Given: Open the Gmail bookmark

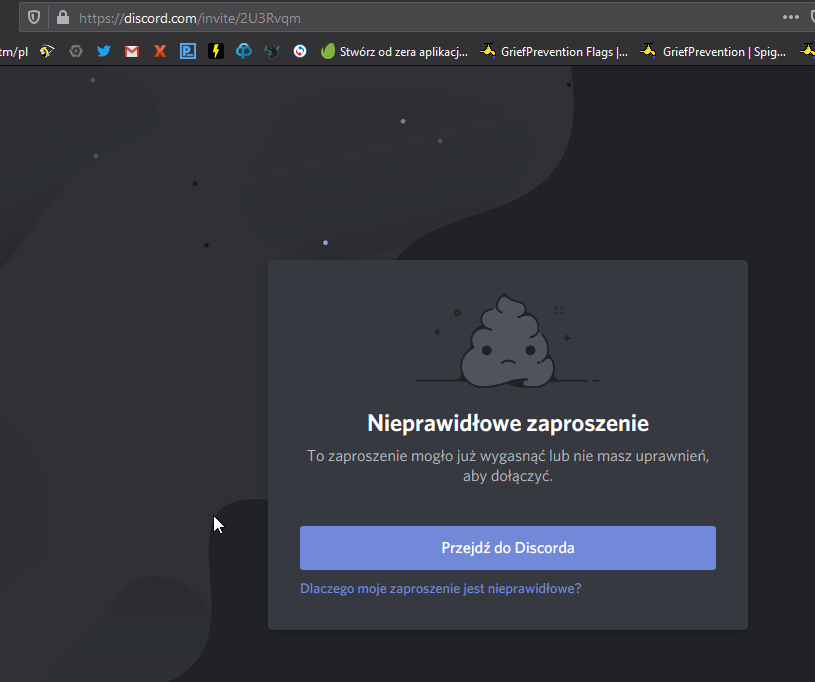Looking at the screenshot, I should pos(131,51).
